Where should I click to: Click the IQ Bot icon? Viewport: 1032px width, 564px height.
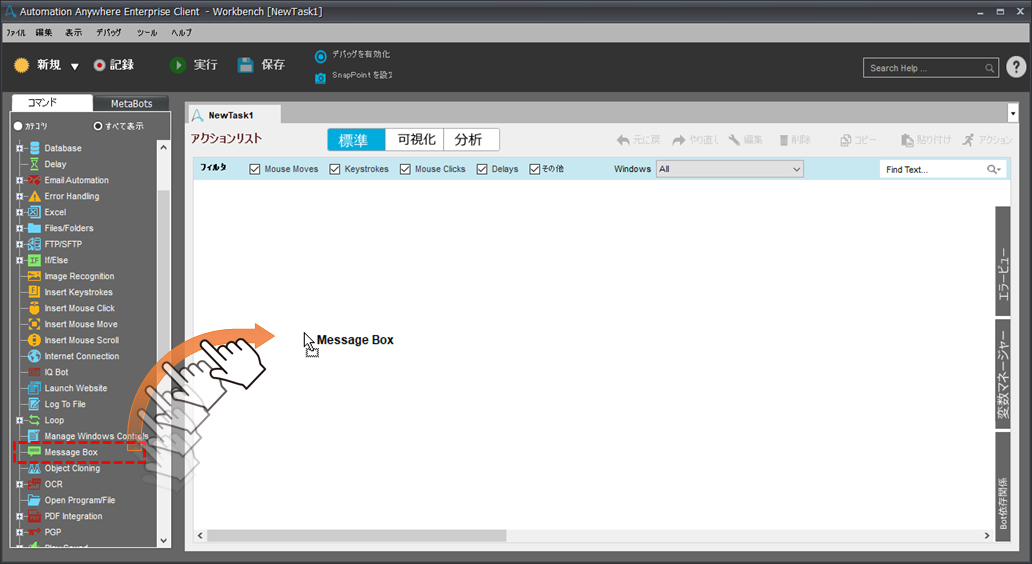(34, 372)
